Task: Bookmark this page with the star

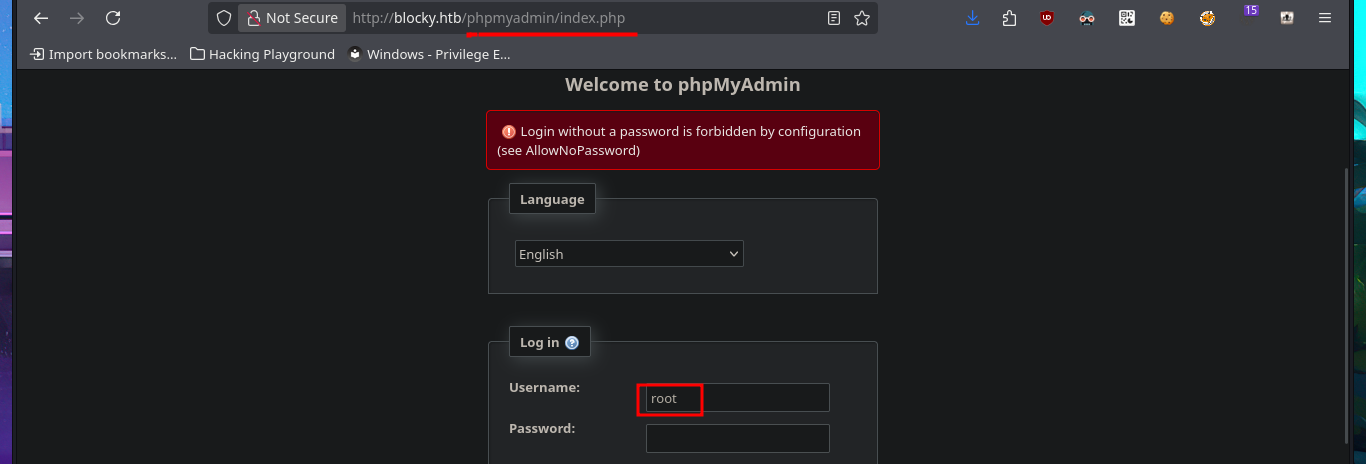Action: (862, 18)
